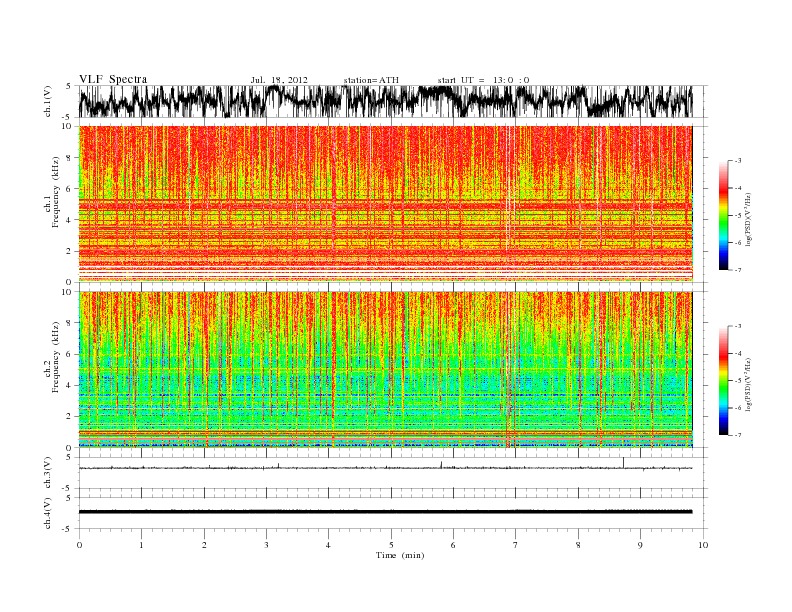This screenshot has width=792, height=612.
Task: Click the ch.1 color scale bar
Action: pos(723,215)
